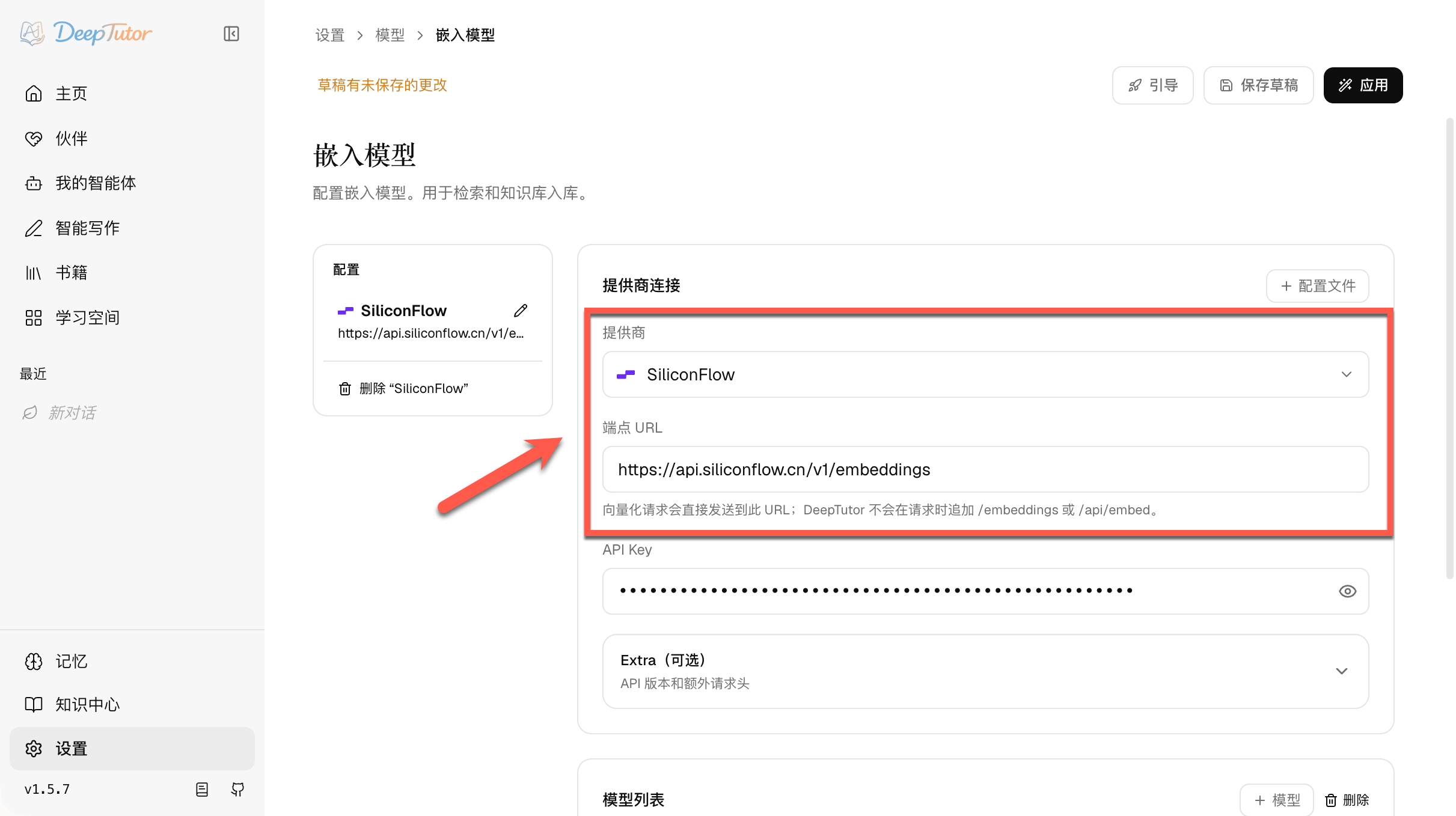
Task: Click the brain icon beside 记忆
Action: pyautogui.click(x=34, y=662)
